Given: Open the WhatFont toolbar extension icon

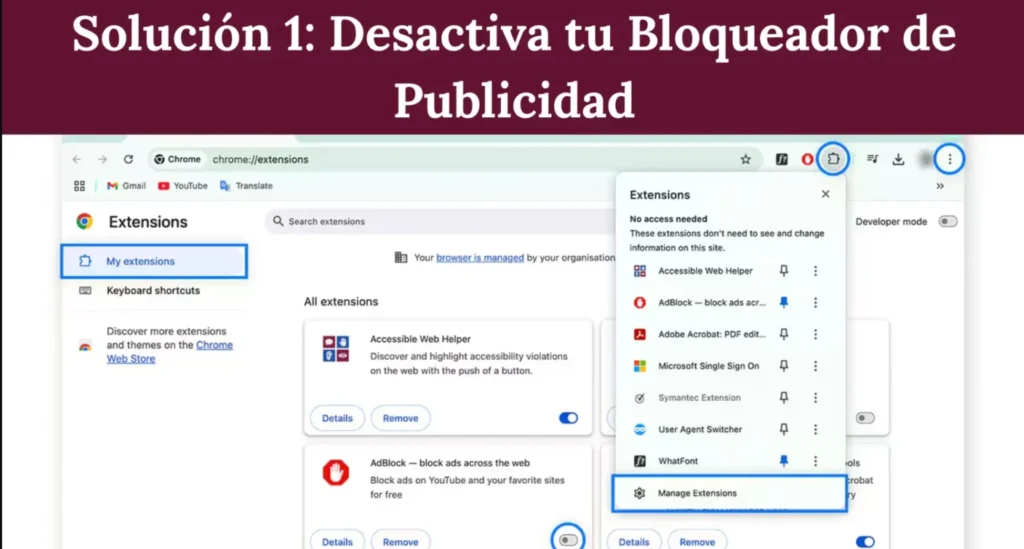Looking at the screenshot, I should 781,159.
